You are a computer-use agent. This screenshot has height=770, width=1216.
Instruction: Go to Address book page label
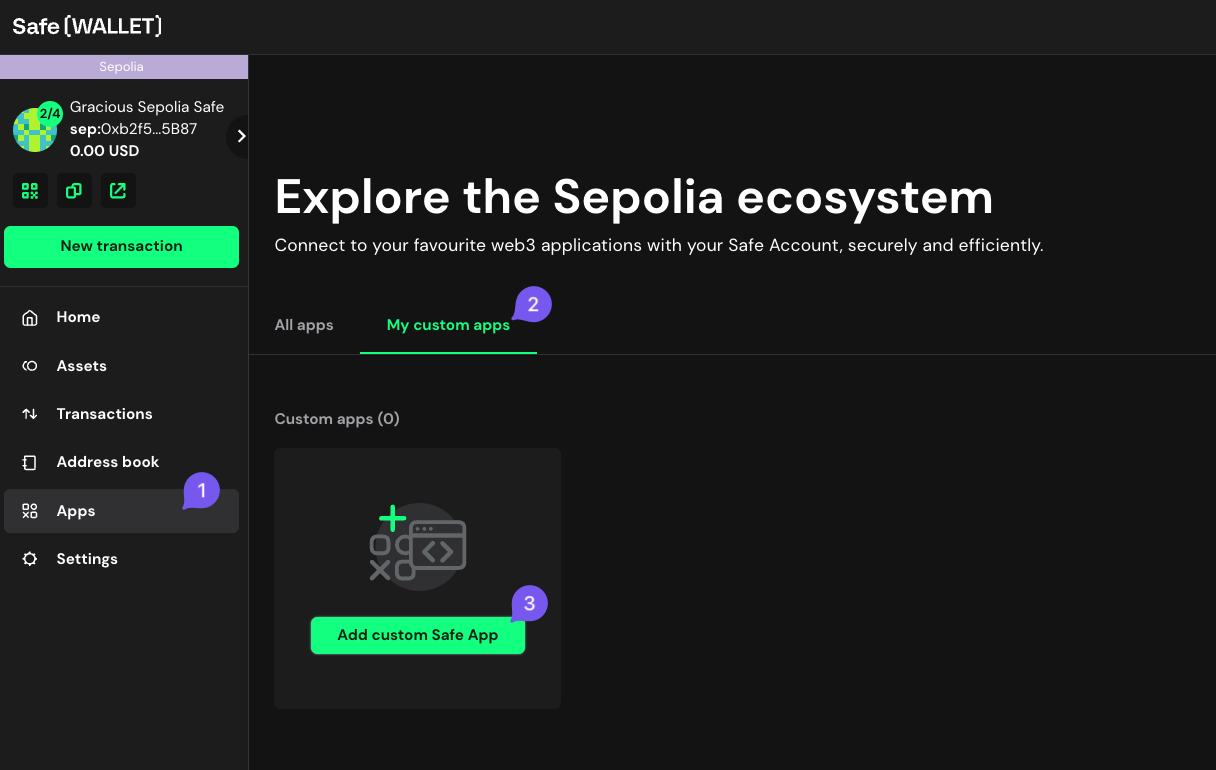[108, 462]
